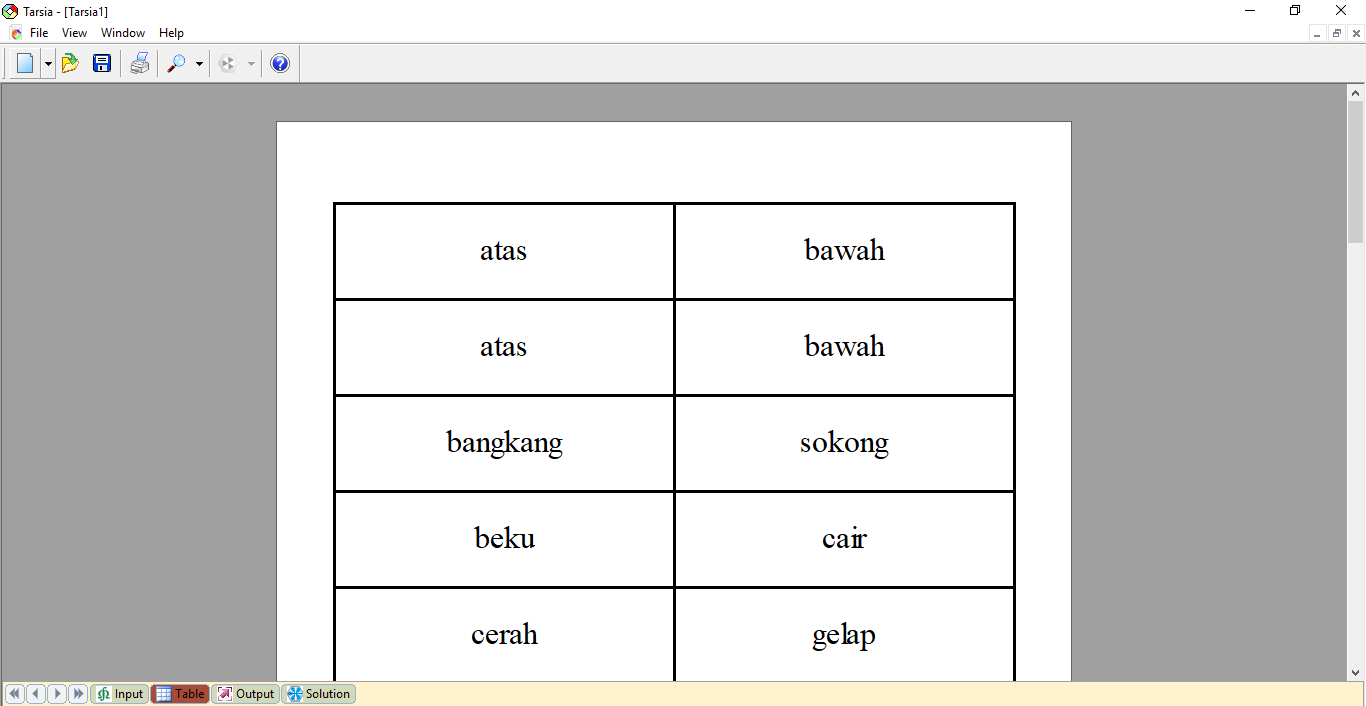Create a new Tarsia document

coord(25,64)
